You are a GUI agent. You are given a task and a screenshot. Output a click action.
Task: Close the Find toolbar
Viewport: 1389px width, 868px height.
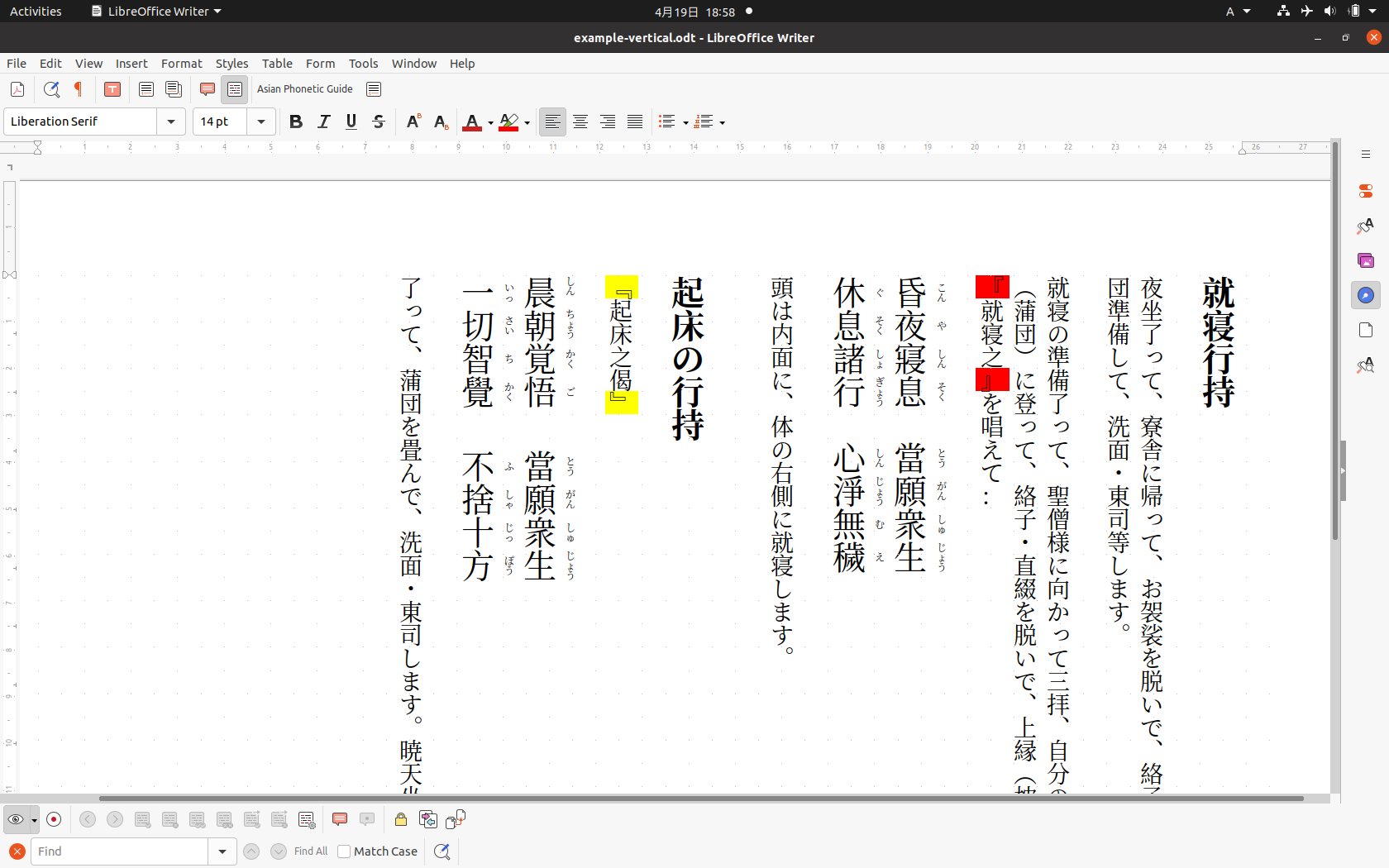(17, 851)
